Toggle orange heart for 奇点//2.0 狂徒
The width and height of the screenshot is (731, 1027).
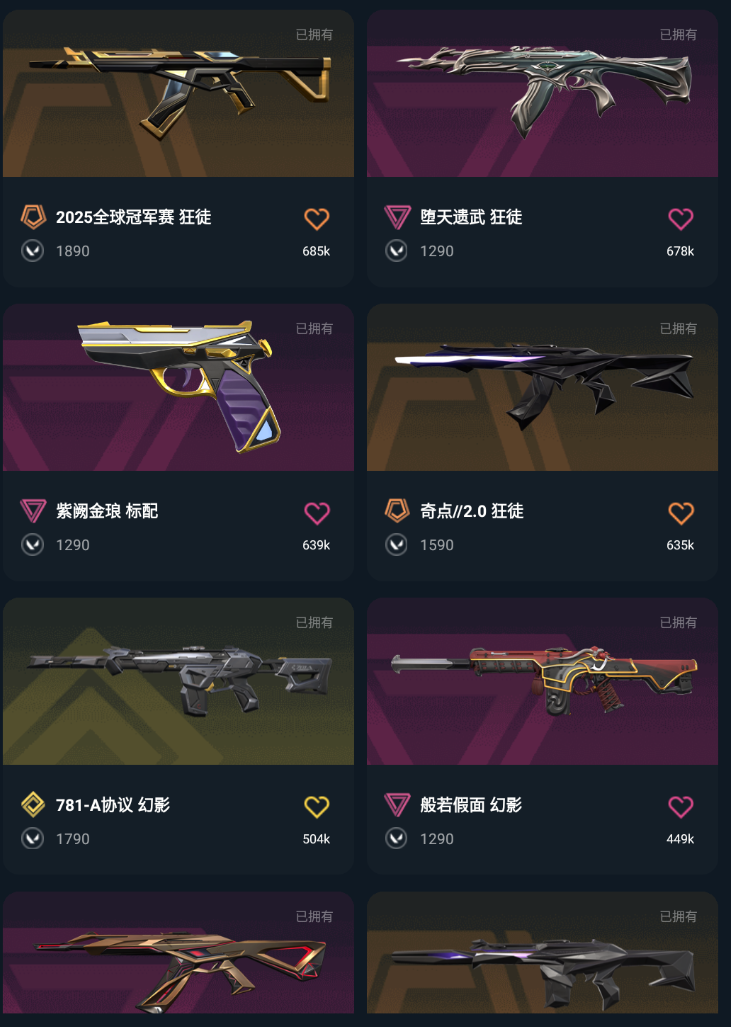pyautogui.click(x=681, y=513)
